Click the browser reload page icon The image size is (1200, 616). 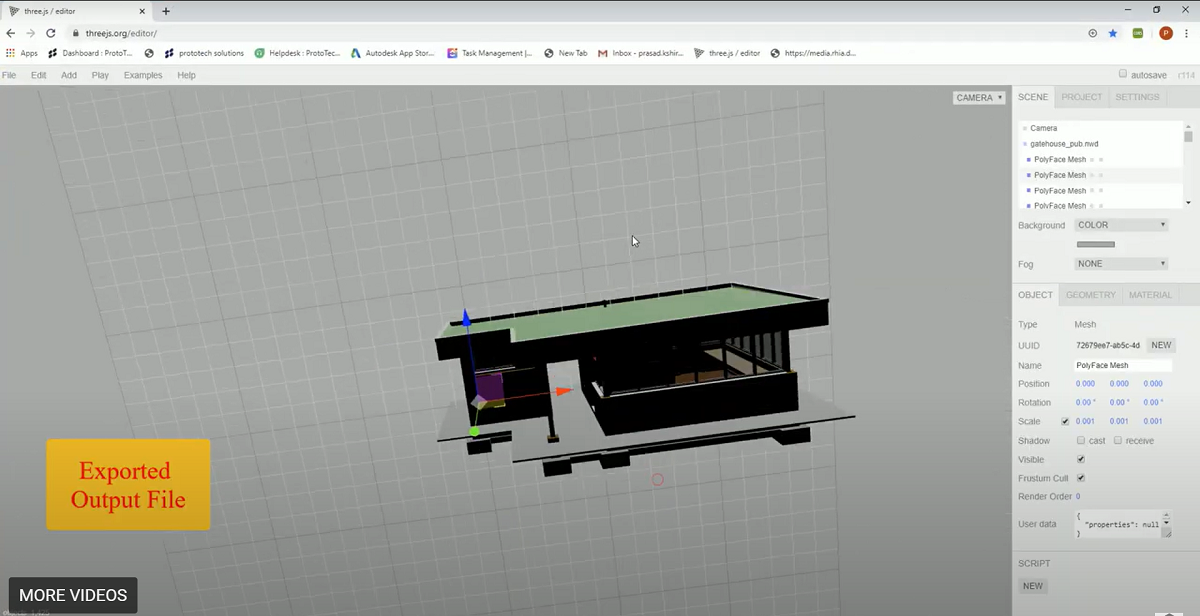50,33
